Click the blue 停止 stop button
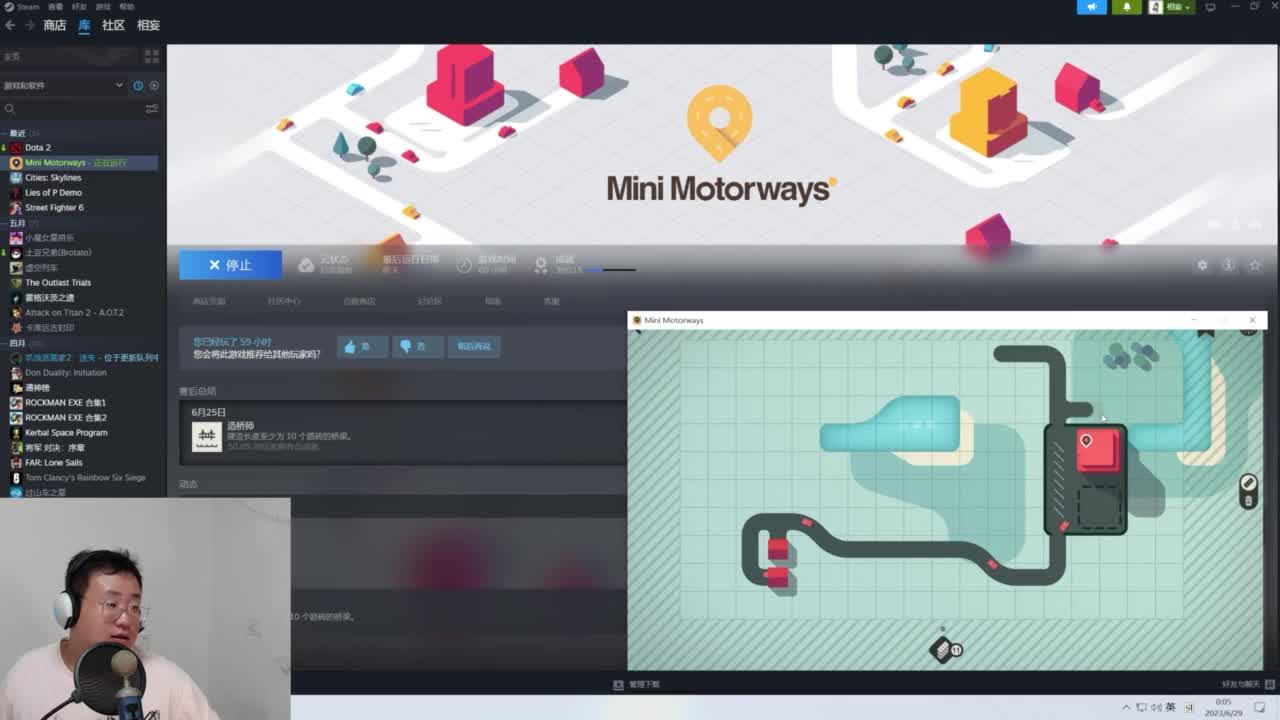This screenshot has height=720, width=1280. tap(230, 265)
